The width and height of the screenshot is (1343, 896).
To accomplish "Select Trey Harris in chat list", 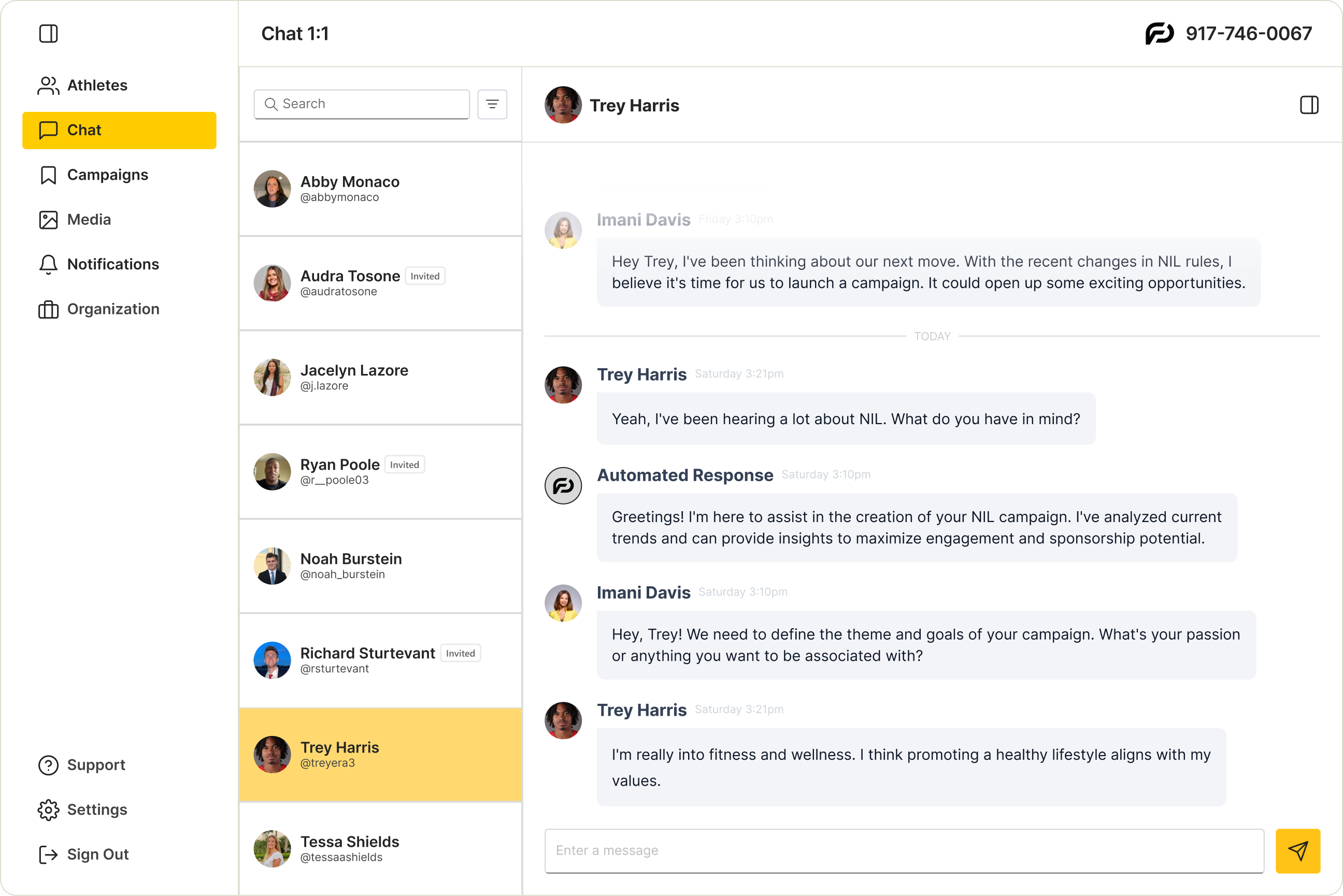I will point(381,754).
